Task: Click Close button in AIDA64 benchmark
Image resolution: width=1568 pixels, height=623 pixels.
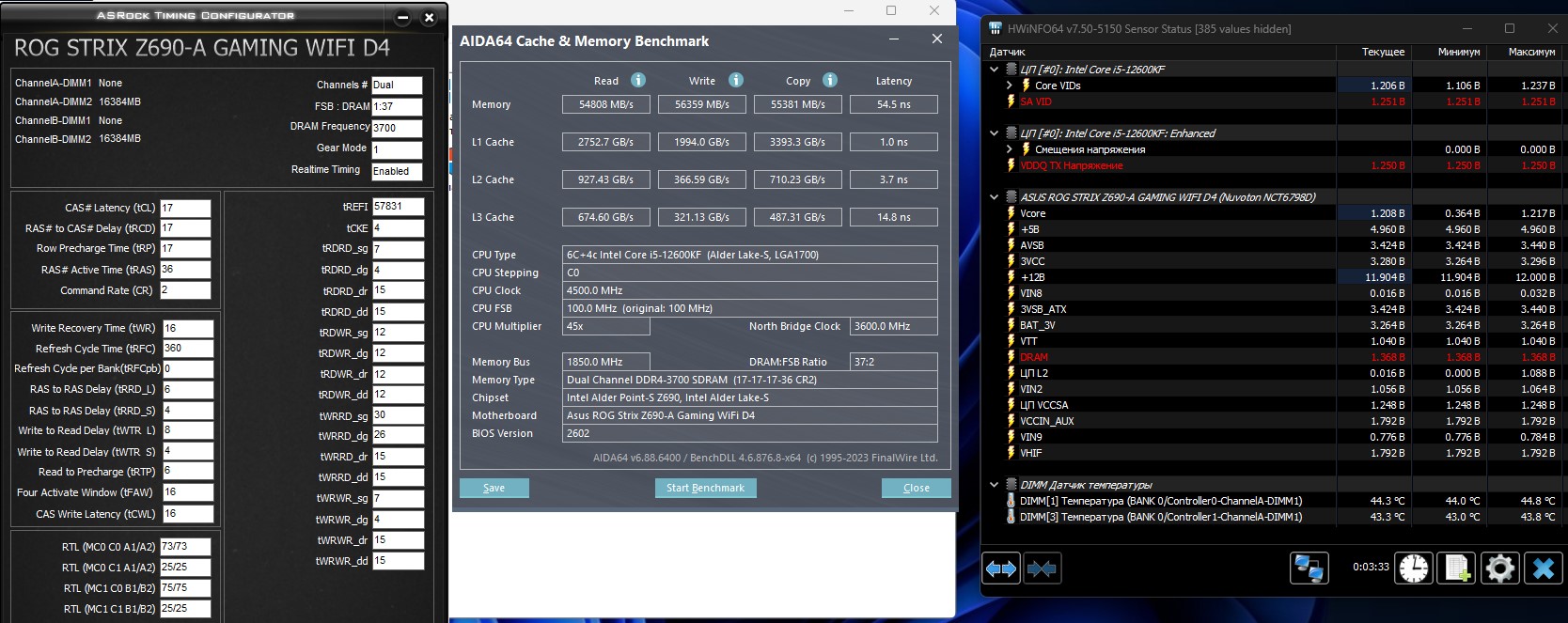Action: [917, 488]
